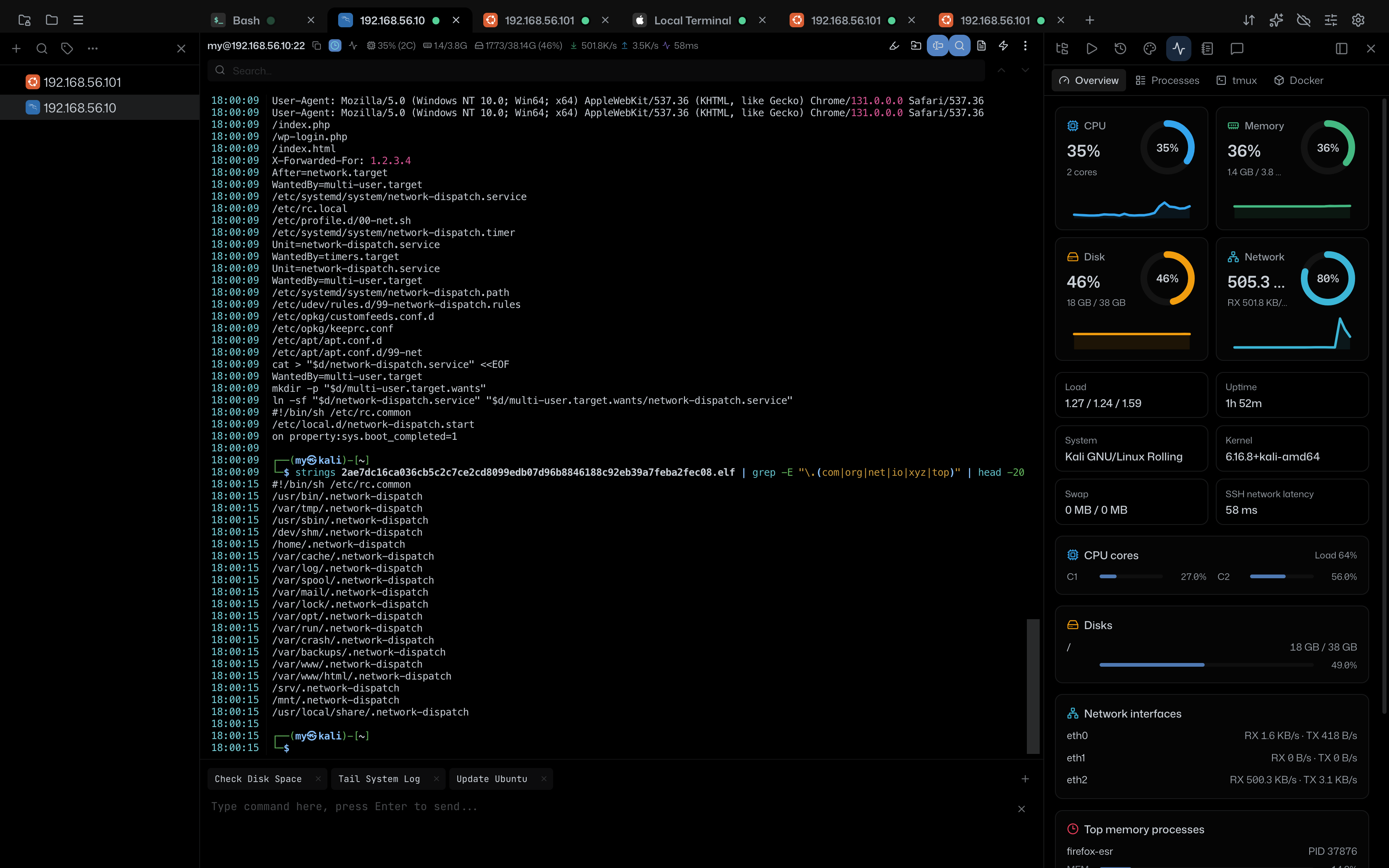This screenshot has width=1389, height=868.
Task: Toggle the right sidebar layout icon
Action: 1341,49
